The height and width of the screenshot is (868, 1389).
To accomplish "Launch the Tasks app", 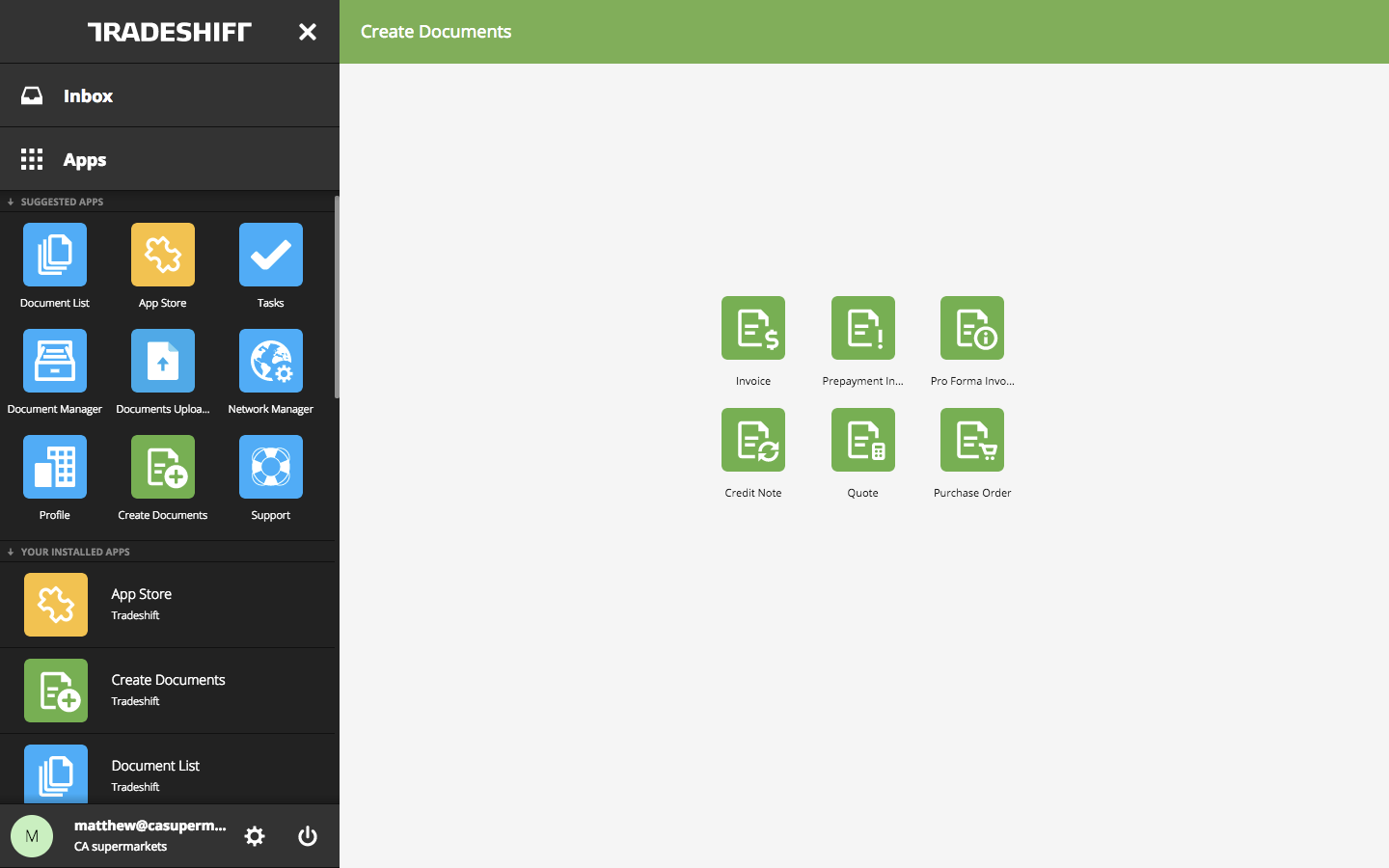I will [270, 256].
